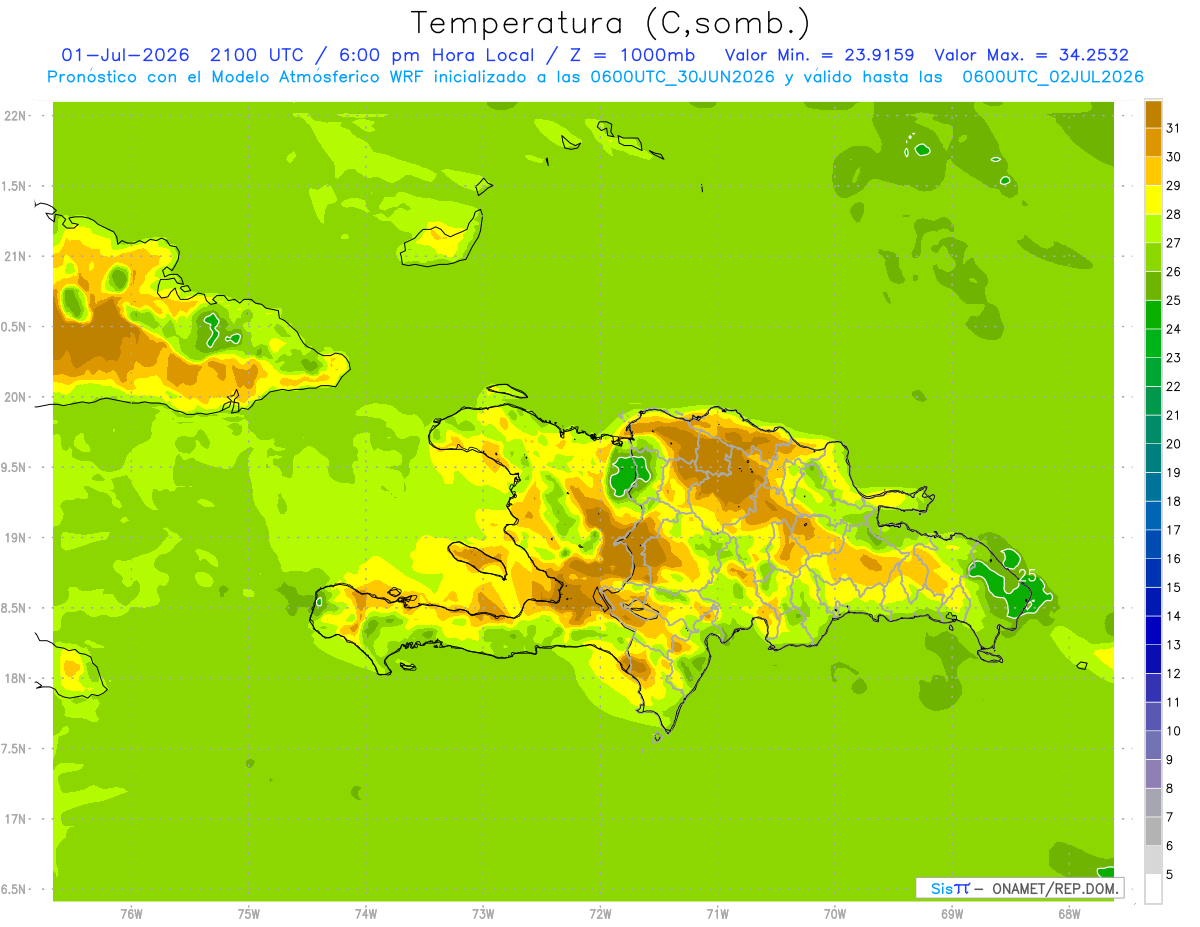The height and width of the screenshot is (927, 1200).
Task: Click the '25' color scale label
Action: 1174,301
